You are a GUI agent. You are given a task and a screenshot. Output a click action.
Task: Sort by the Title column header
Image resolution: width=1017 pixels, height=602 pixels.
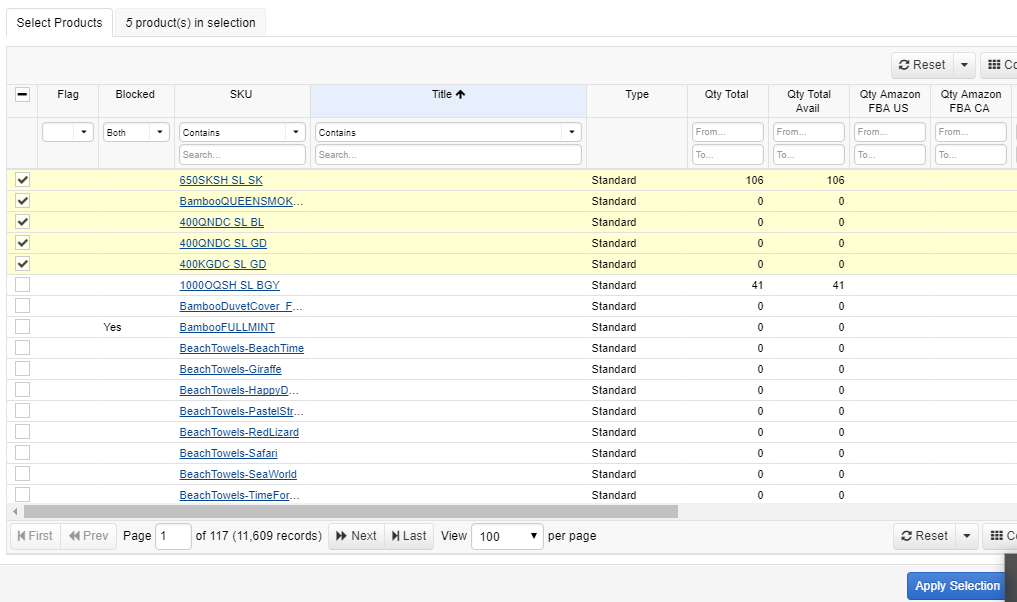448,95
